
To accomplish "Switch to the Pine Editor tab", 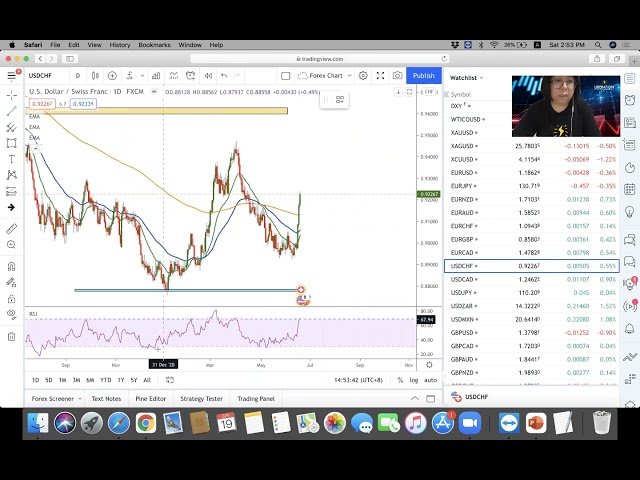I will [153, 399].
